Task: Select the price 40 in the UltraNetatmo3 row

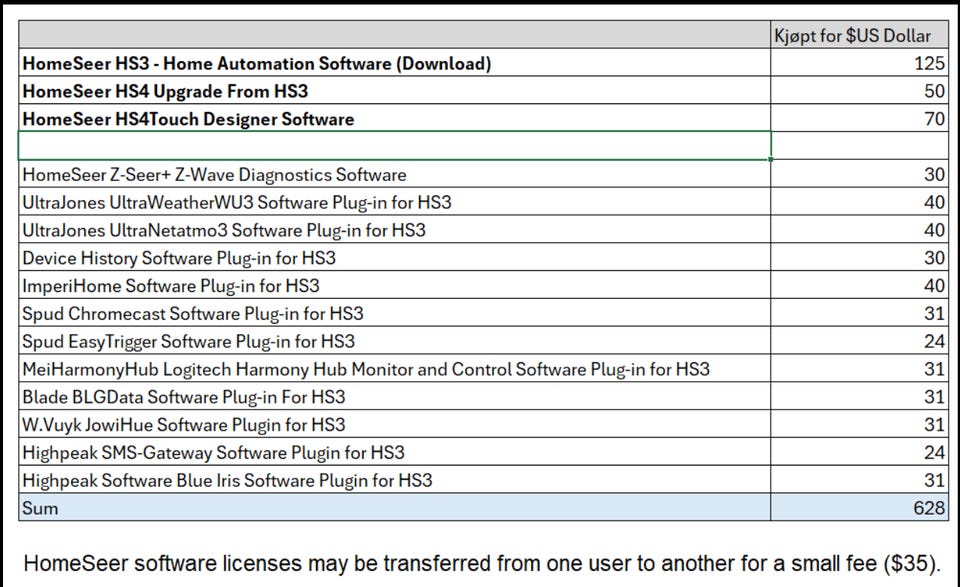Action: tap(859, 230)
